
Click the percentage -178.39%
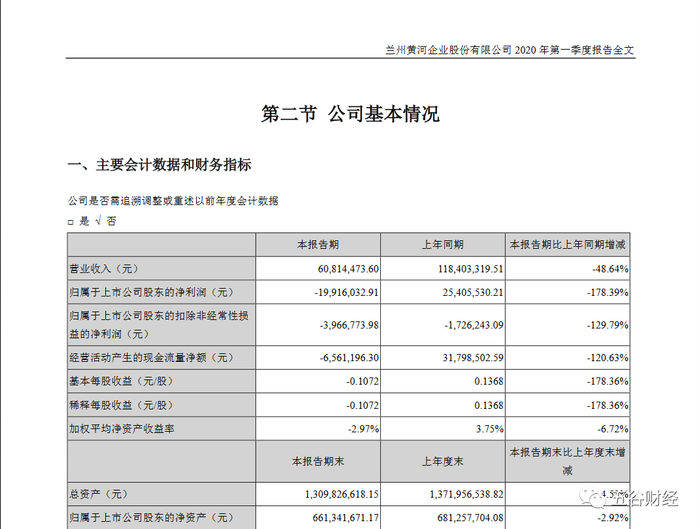point(608,292)
